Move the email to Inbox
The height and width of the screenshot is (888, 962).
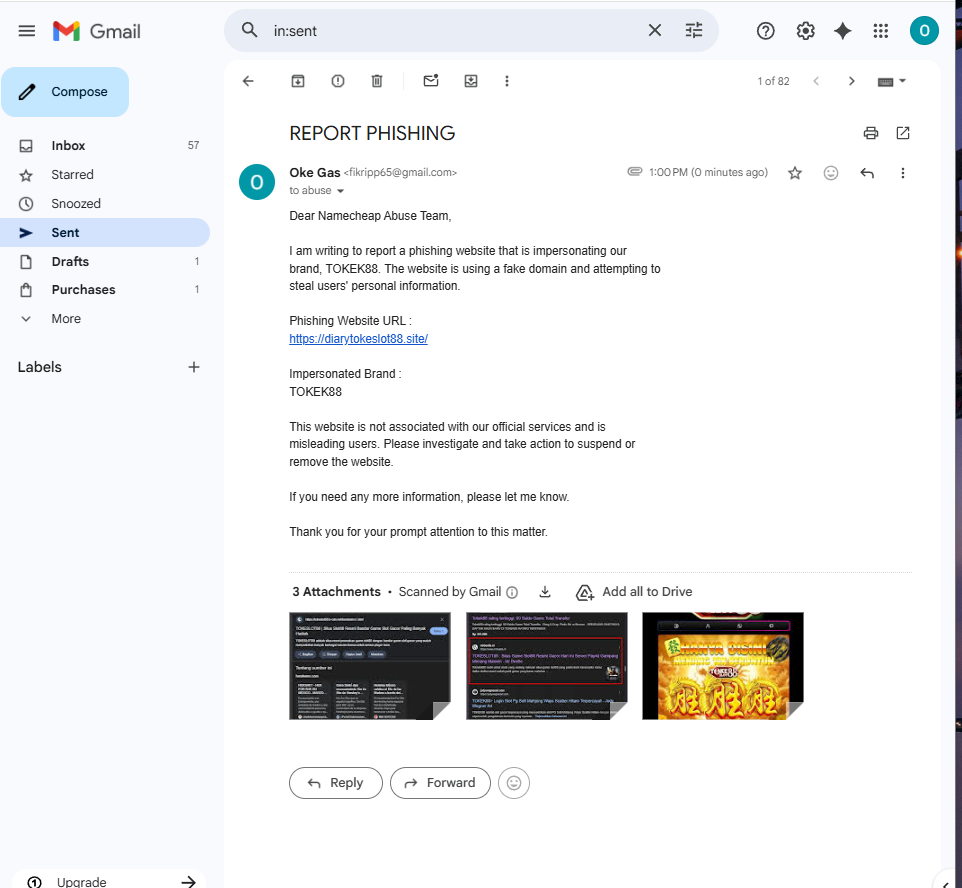[x=471, y=81]
